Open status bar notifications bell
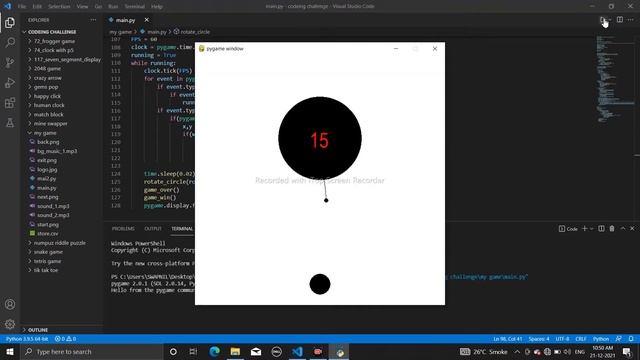 [631, 339]
